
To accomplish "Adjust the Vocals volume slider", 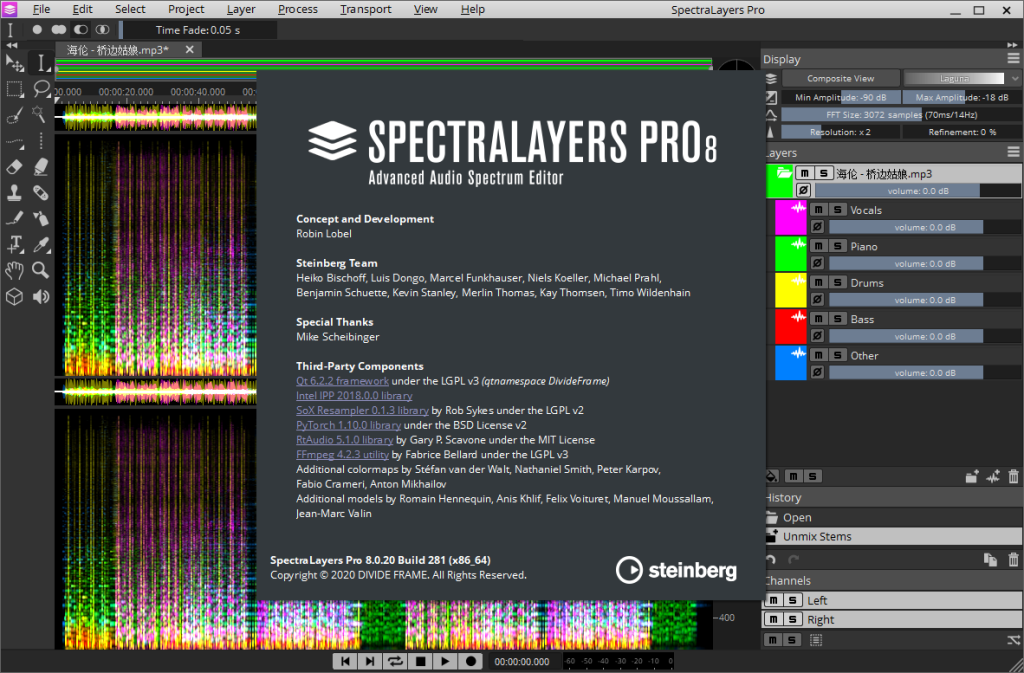I will (925, 227).
